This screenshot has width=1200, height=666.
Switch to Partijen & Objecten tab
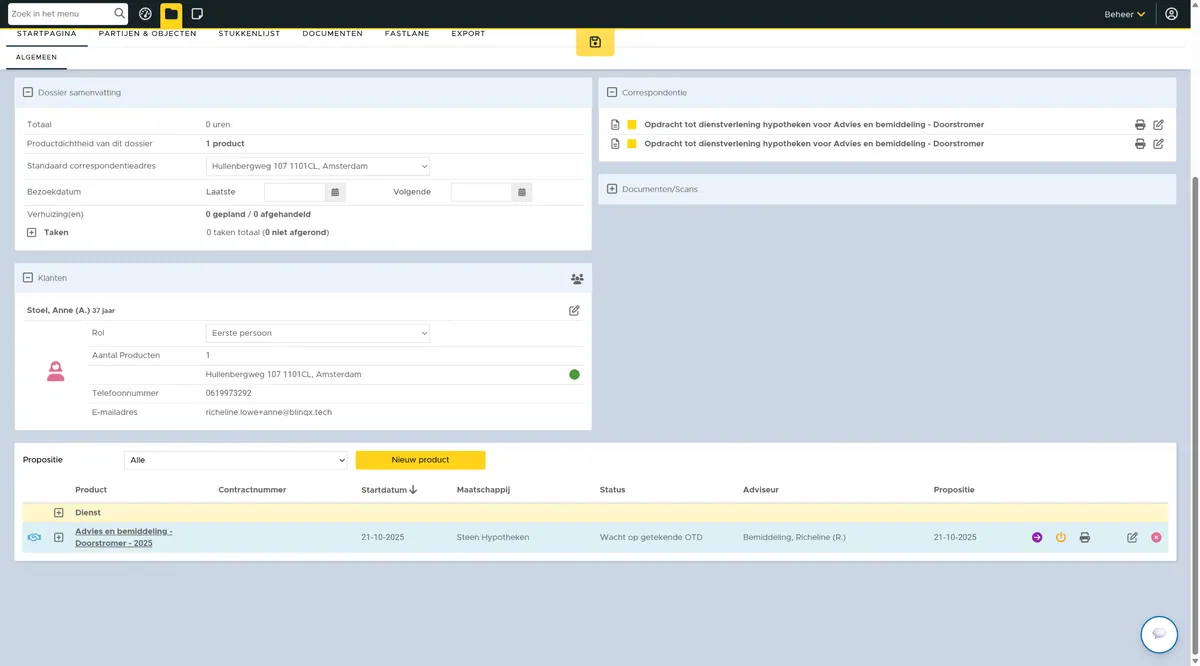[147, 34]
